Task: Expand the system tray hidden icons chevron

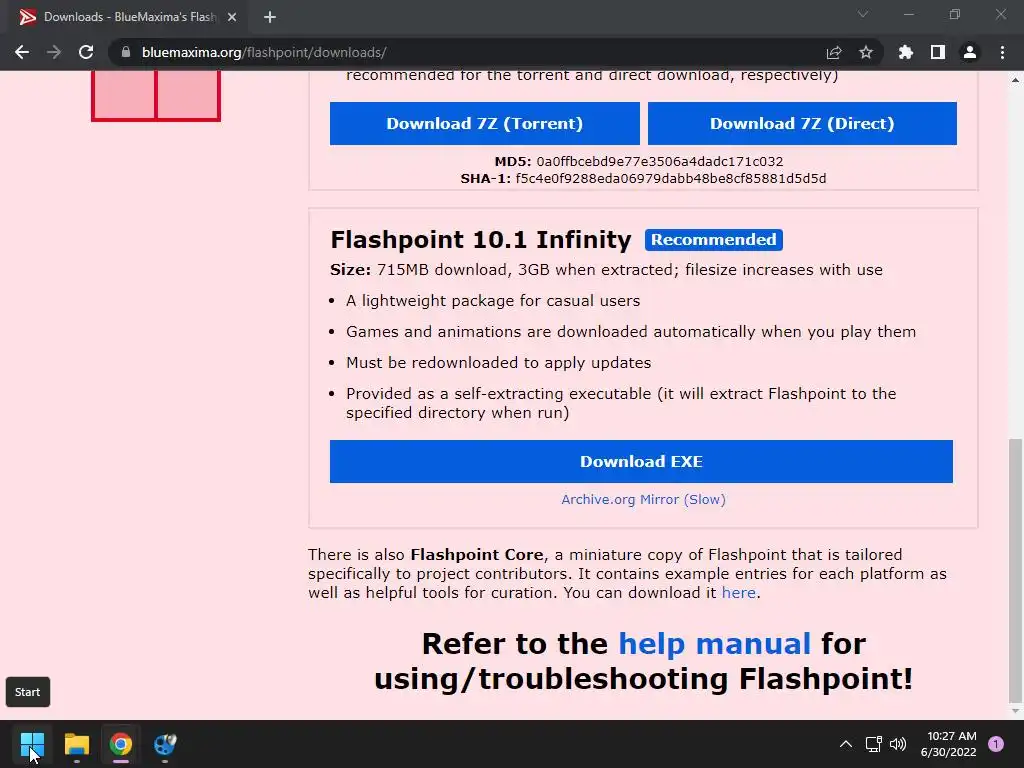Action: (846, 744)
